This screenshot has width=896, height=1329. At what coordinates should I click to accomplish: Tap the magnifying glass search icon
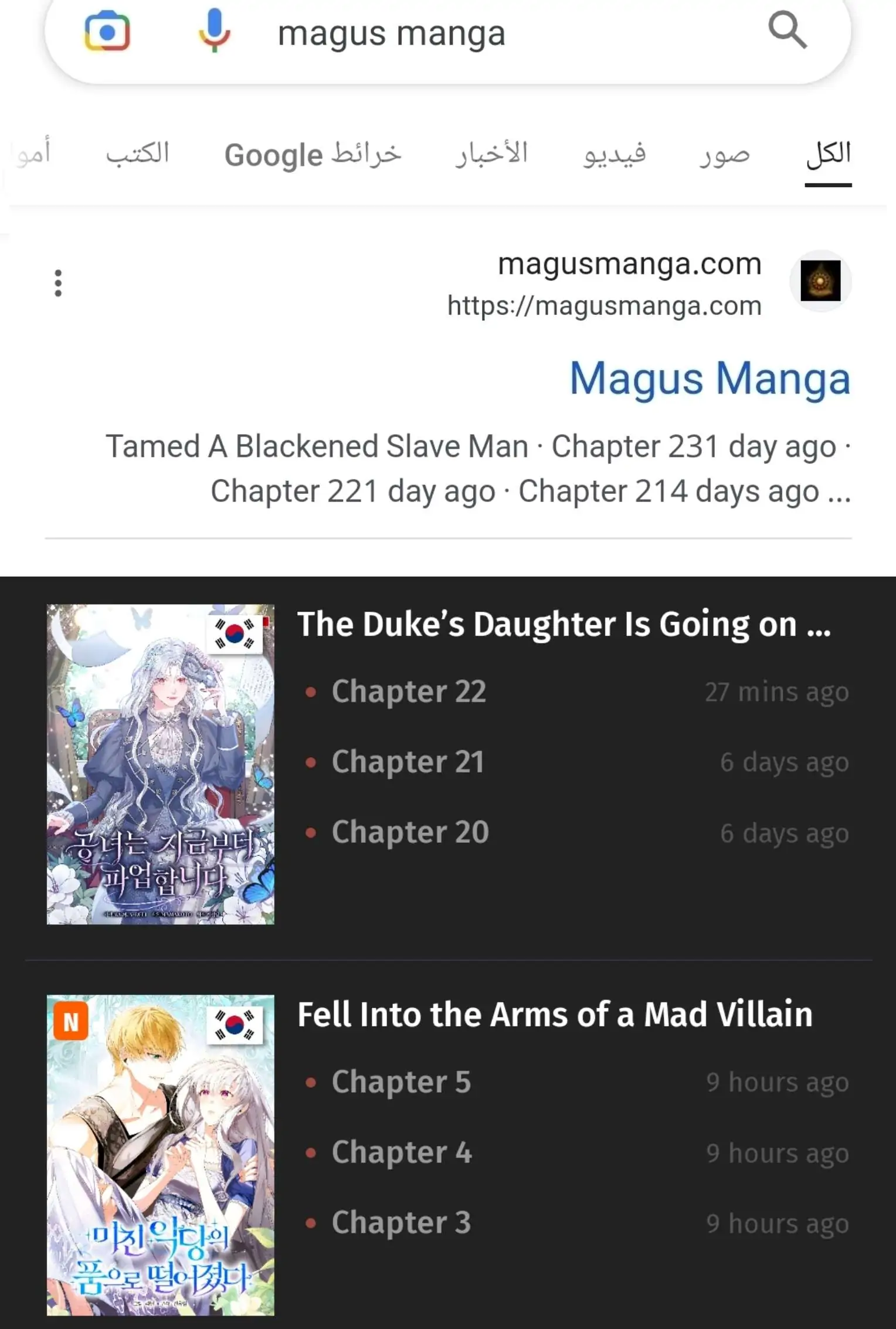click(x=787, y=30)
